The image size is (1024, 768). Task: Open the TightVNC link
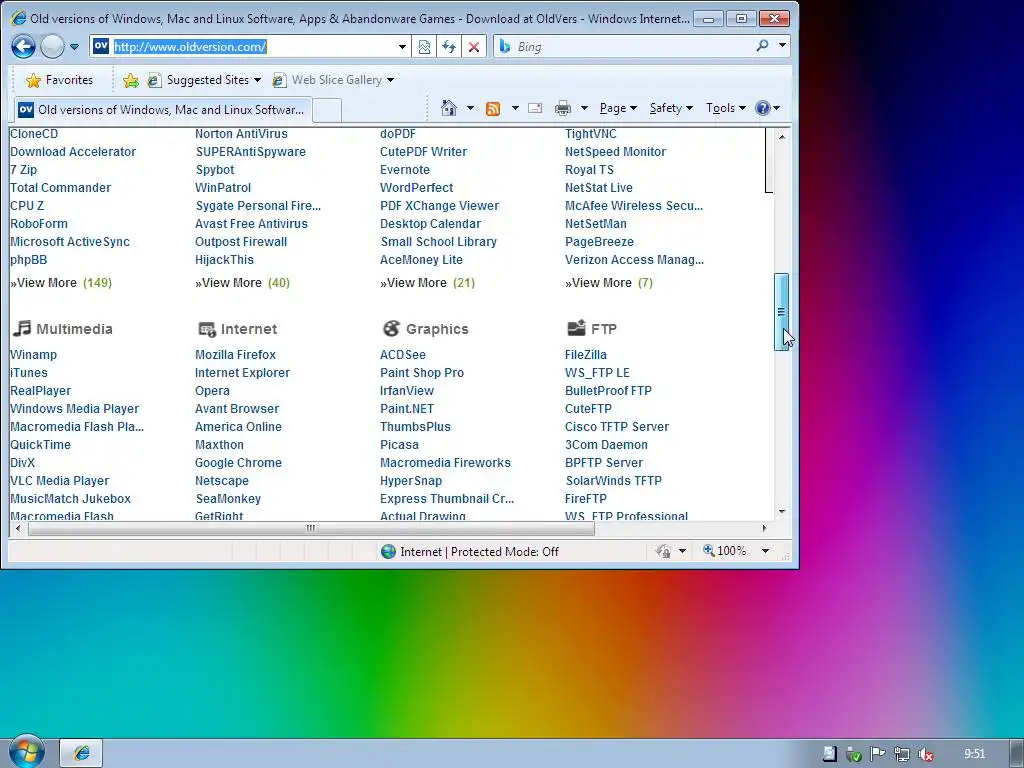[590, 134]
